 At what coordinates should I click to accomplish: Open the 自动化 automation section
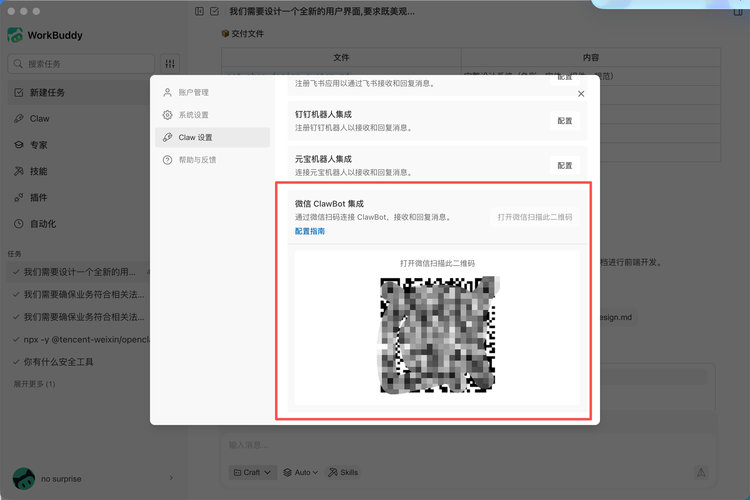point(42,224)
